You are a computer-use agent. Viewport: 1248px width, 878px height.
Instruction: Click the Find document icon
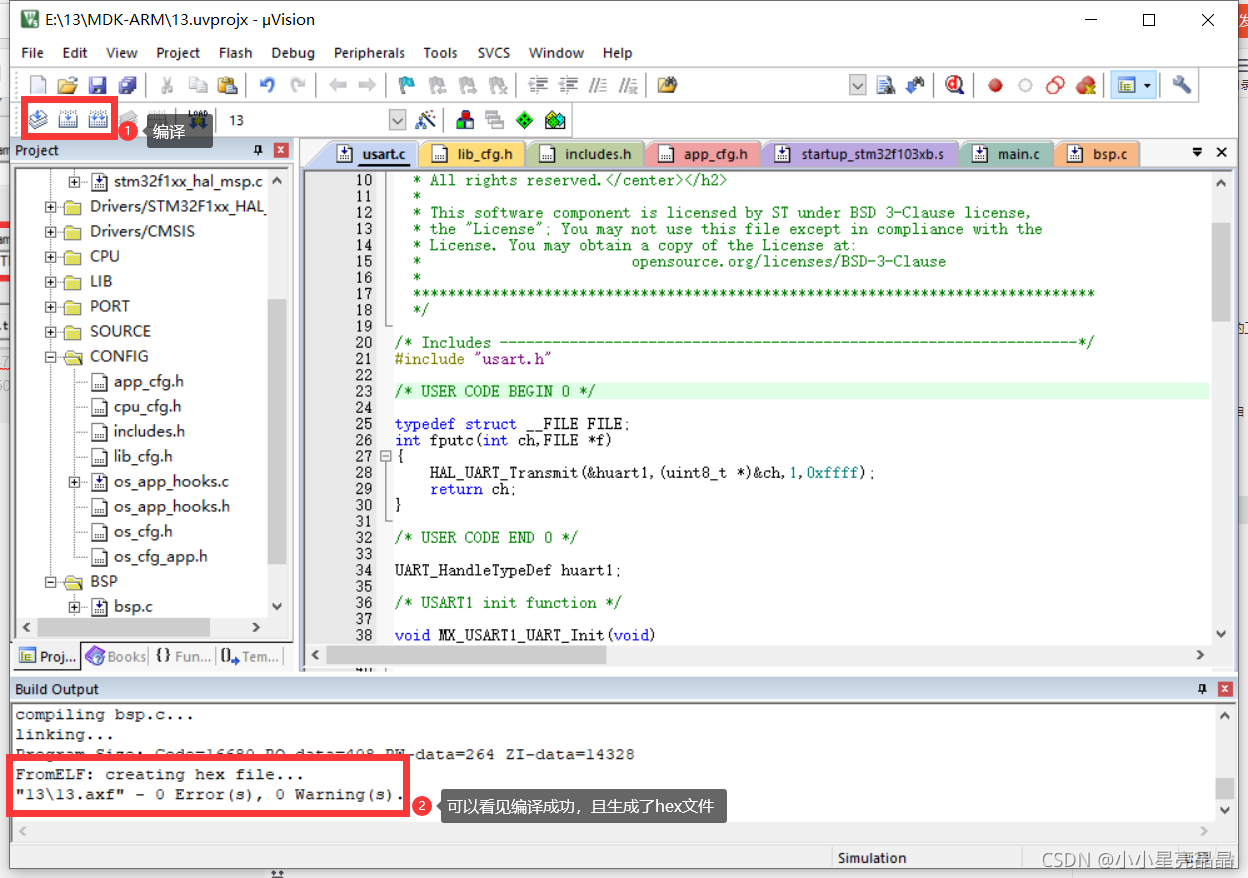(x=885, y=86)
